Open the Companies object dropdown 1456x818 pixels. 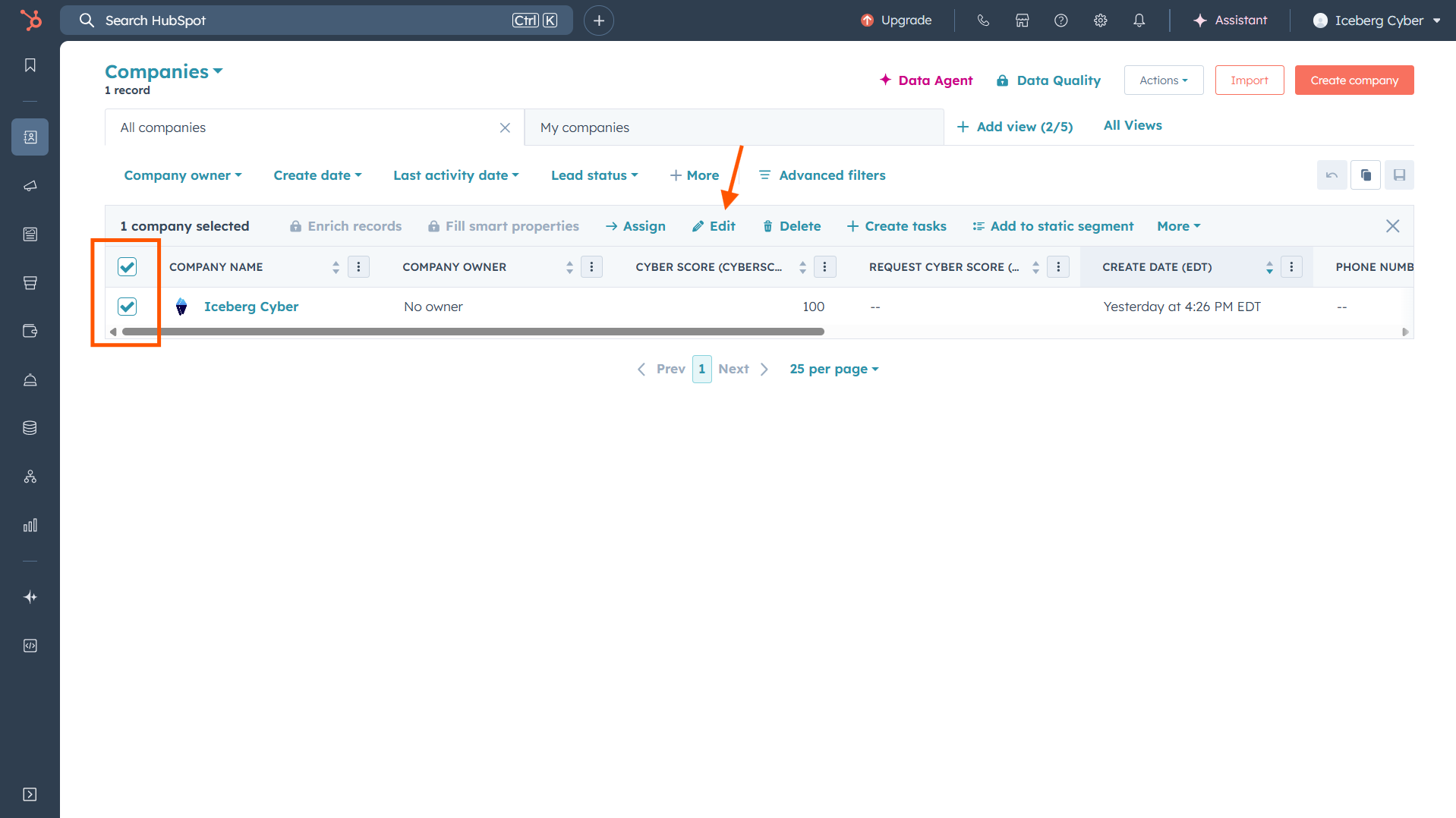tap(164, 71)
